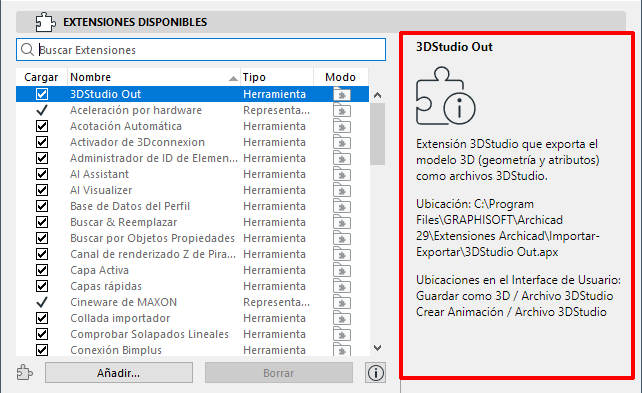
Task: Disable the AI Assistant extension checkbox
Action: (42, 174)
